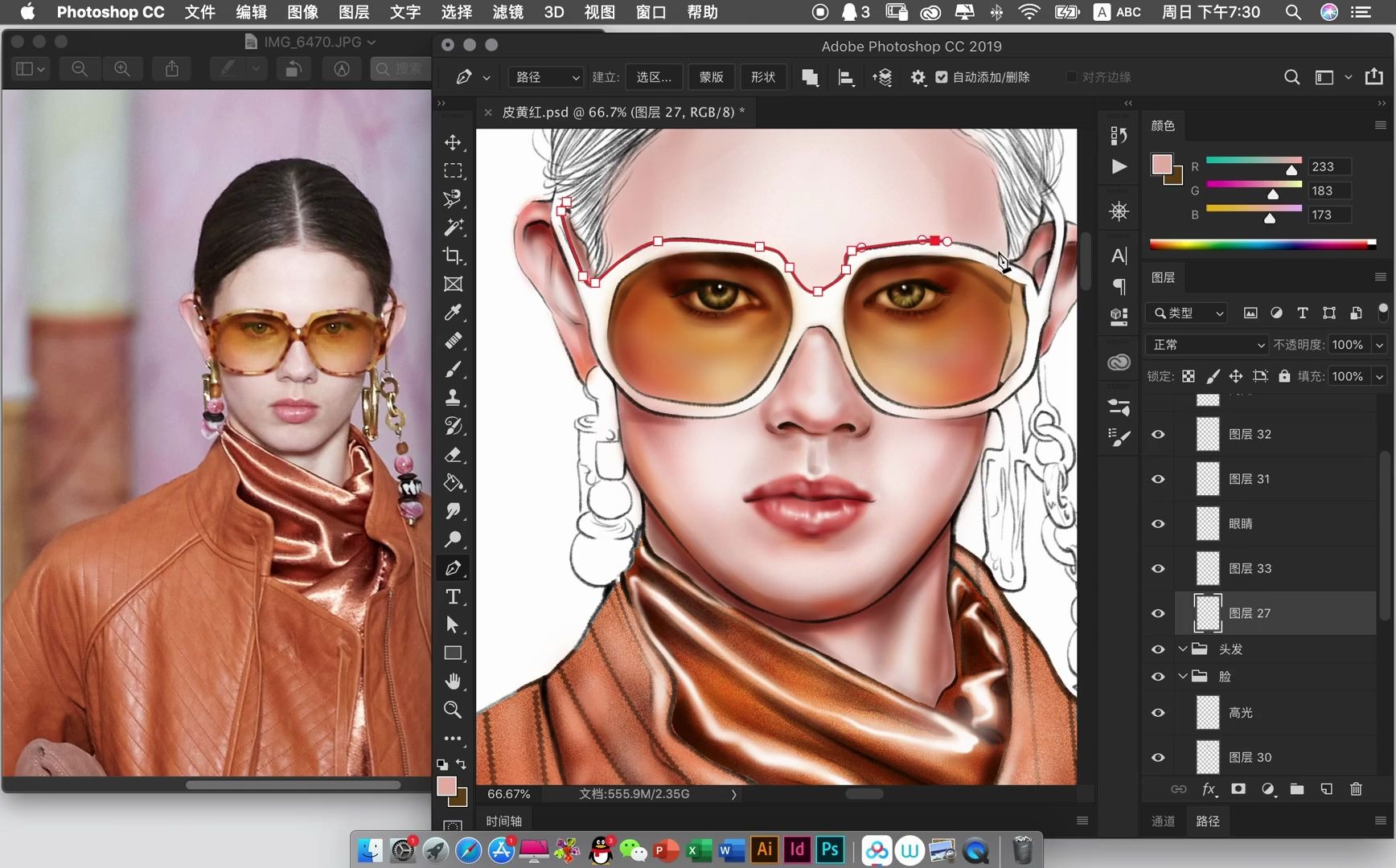The width and height of the screenshot is (1396, 868).
Task: Open fill 填充 dropdown arrow
Action: (x=1379, y=376)
